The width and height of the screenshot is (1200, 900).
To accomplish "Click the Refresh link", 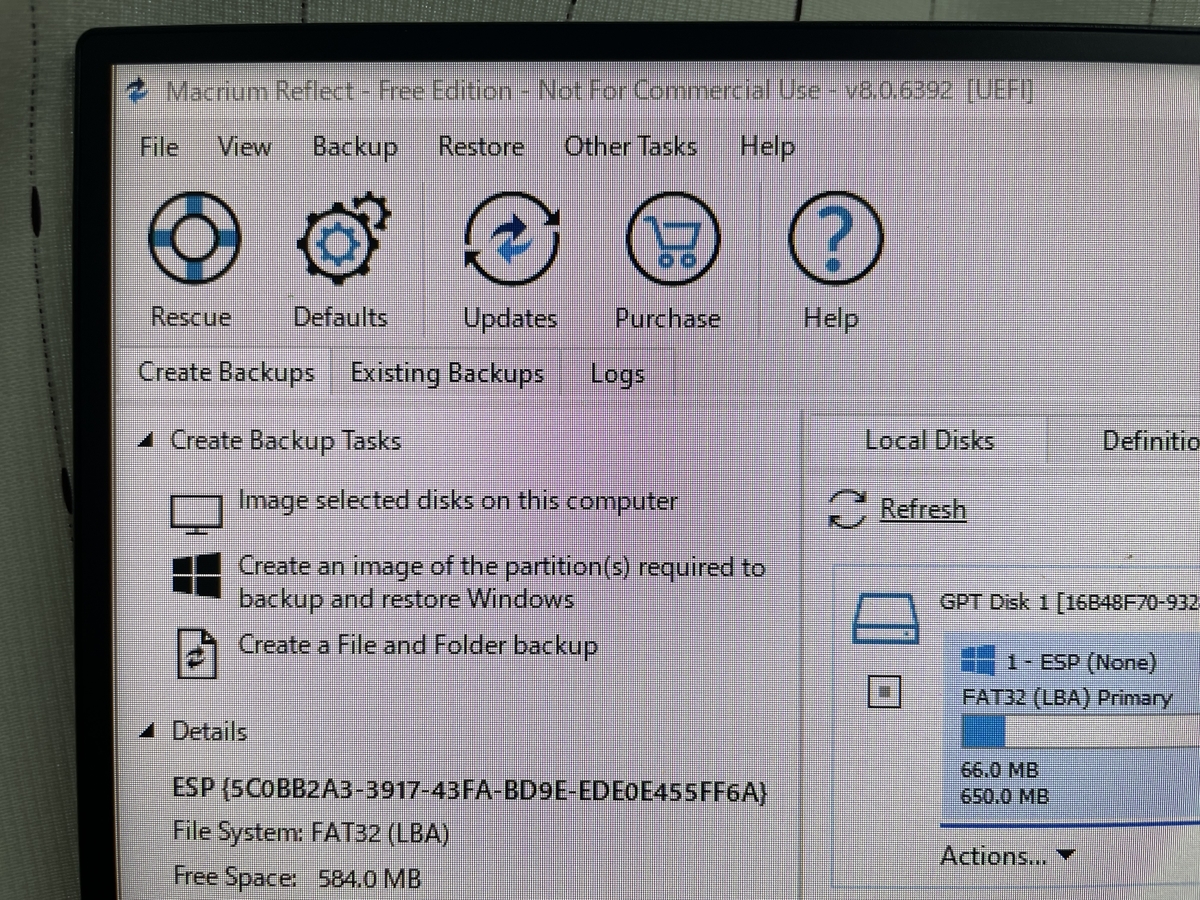I will (923, 509).
